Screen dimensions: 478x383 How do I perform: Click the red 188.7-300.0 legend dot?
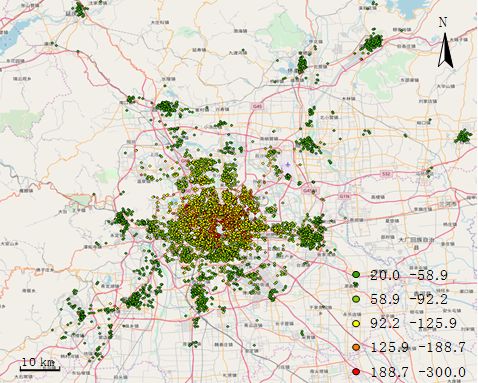(x=356, y=371)
